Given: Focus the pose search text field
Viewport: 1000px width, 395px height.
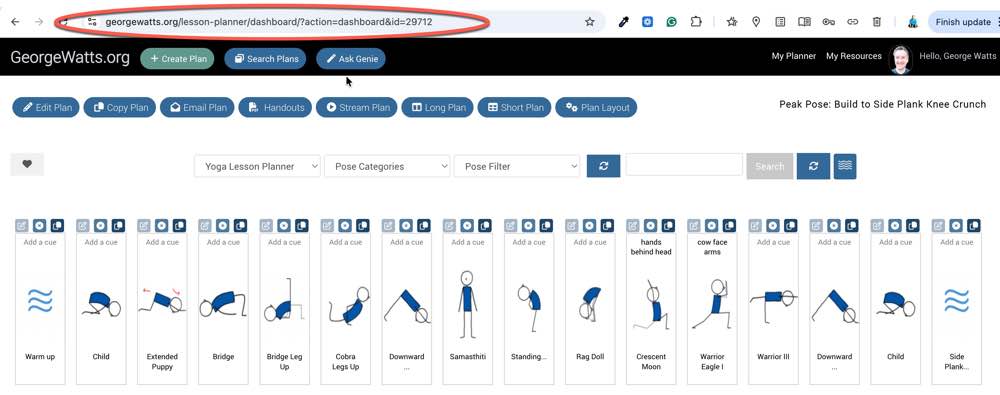Looking at the screenshot, I should pyautogui.click(x=684, y=165).
